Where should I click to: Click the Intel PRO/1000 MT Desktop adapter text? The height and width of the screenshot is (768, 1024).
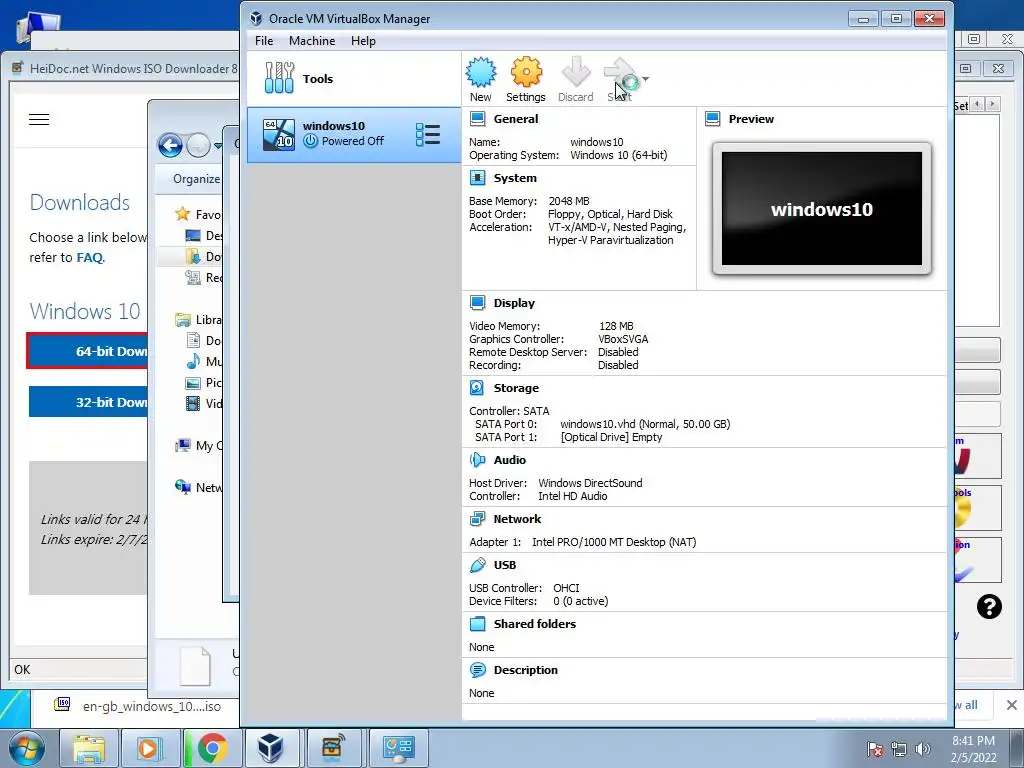pos(614,542)
